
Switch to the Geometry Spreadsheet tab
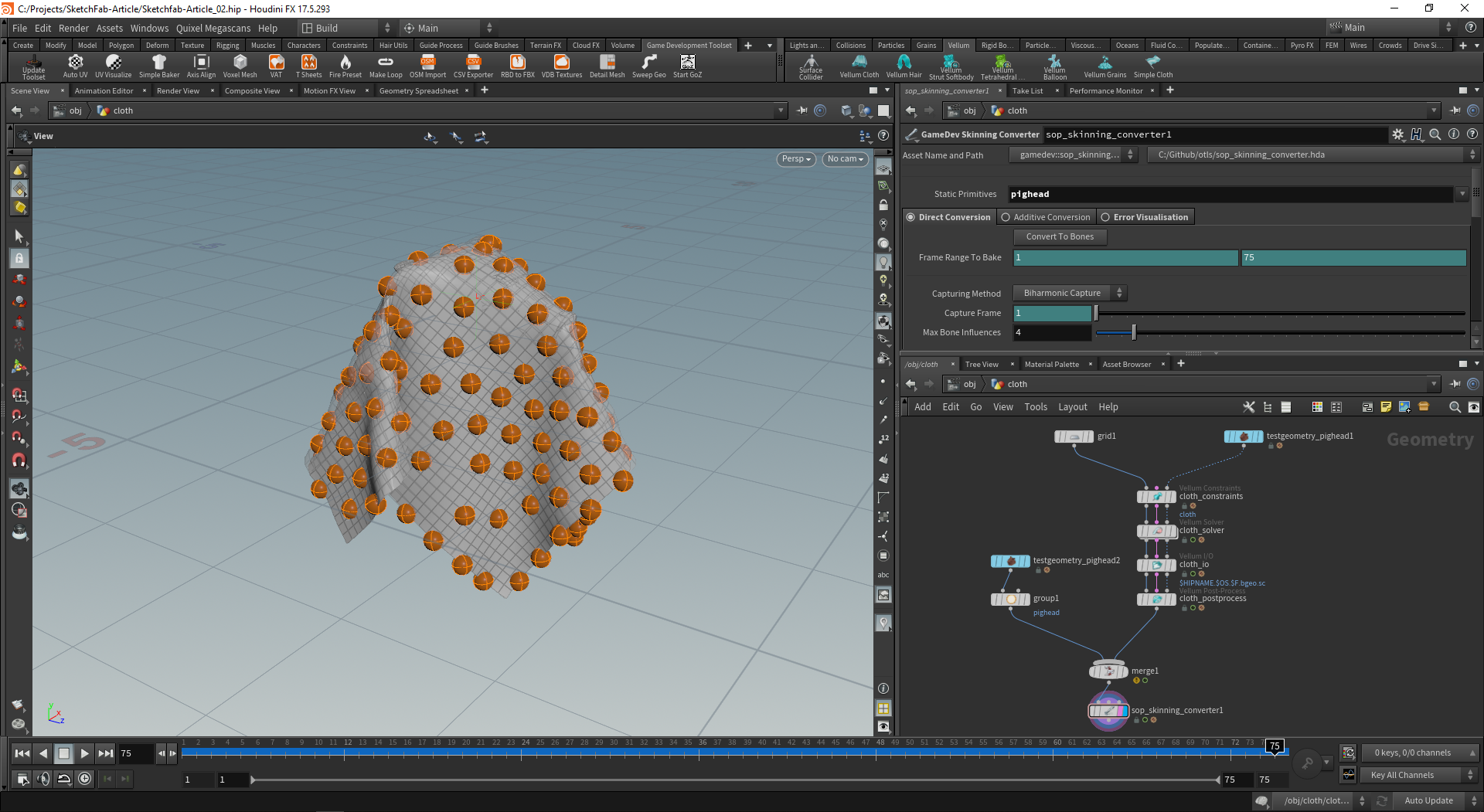click(x=418, y=91)
